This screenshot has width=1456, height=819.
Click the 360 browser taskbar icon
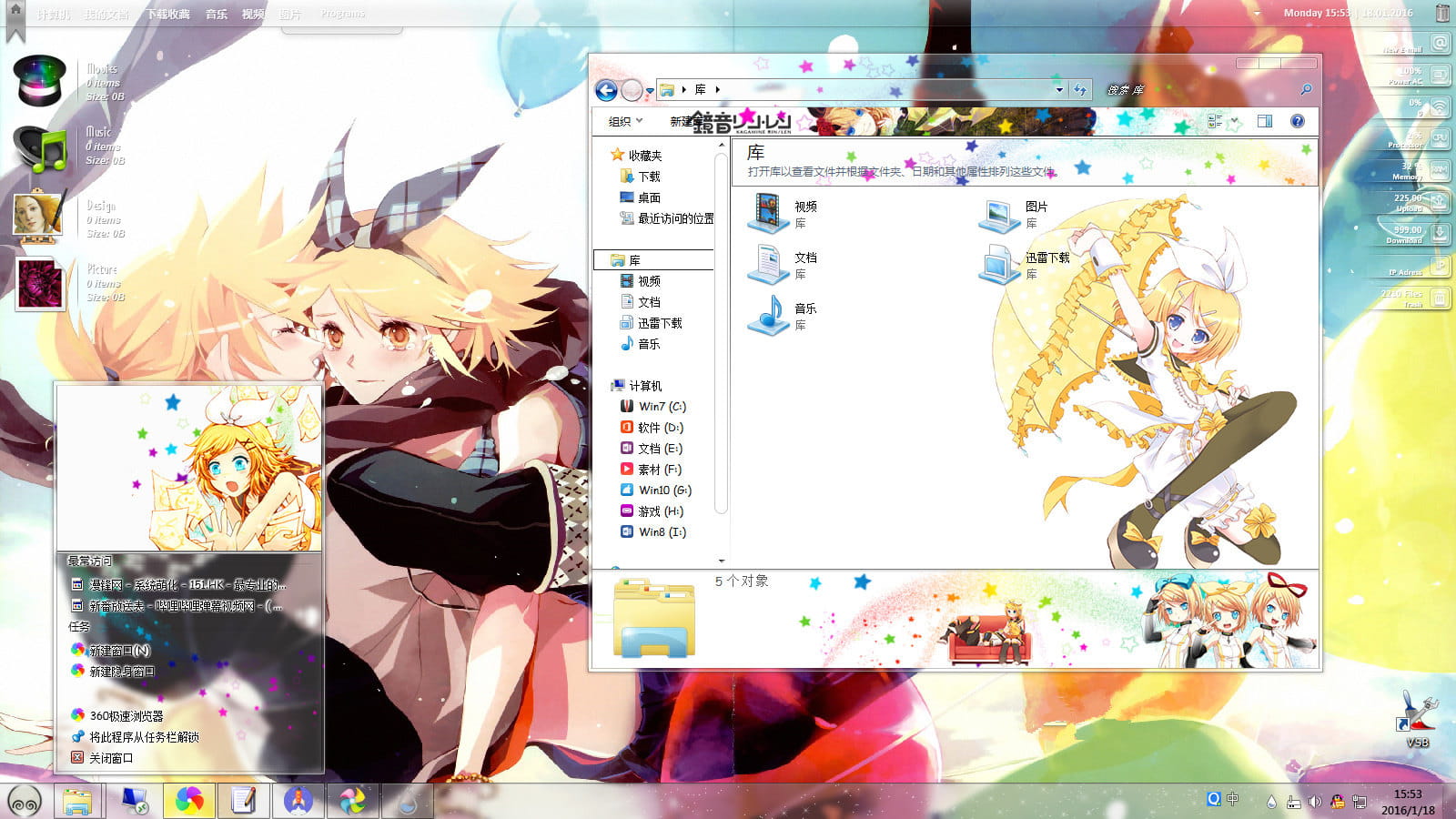tap(189, 801)
